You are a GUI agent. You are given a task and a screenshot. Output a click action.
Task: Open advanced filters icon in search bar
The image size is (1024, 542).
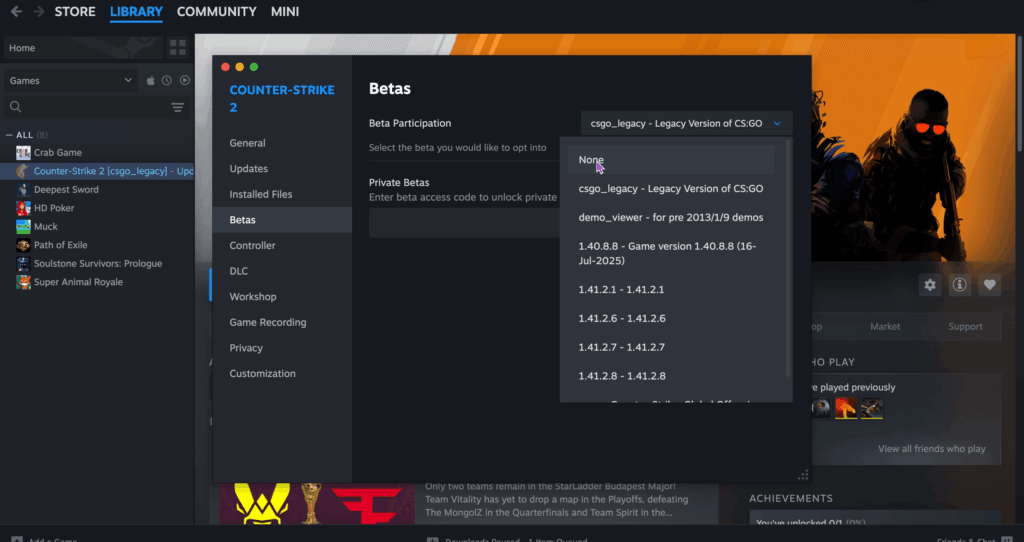pos(178,107)
